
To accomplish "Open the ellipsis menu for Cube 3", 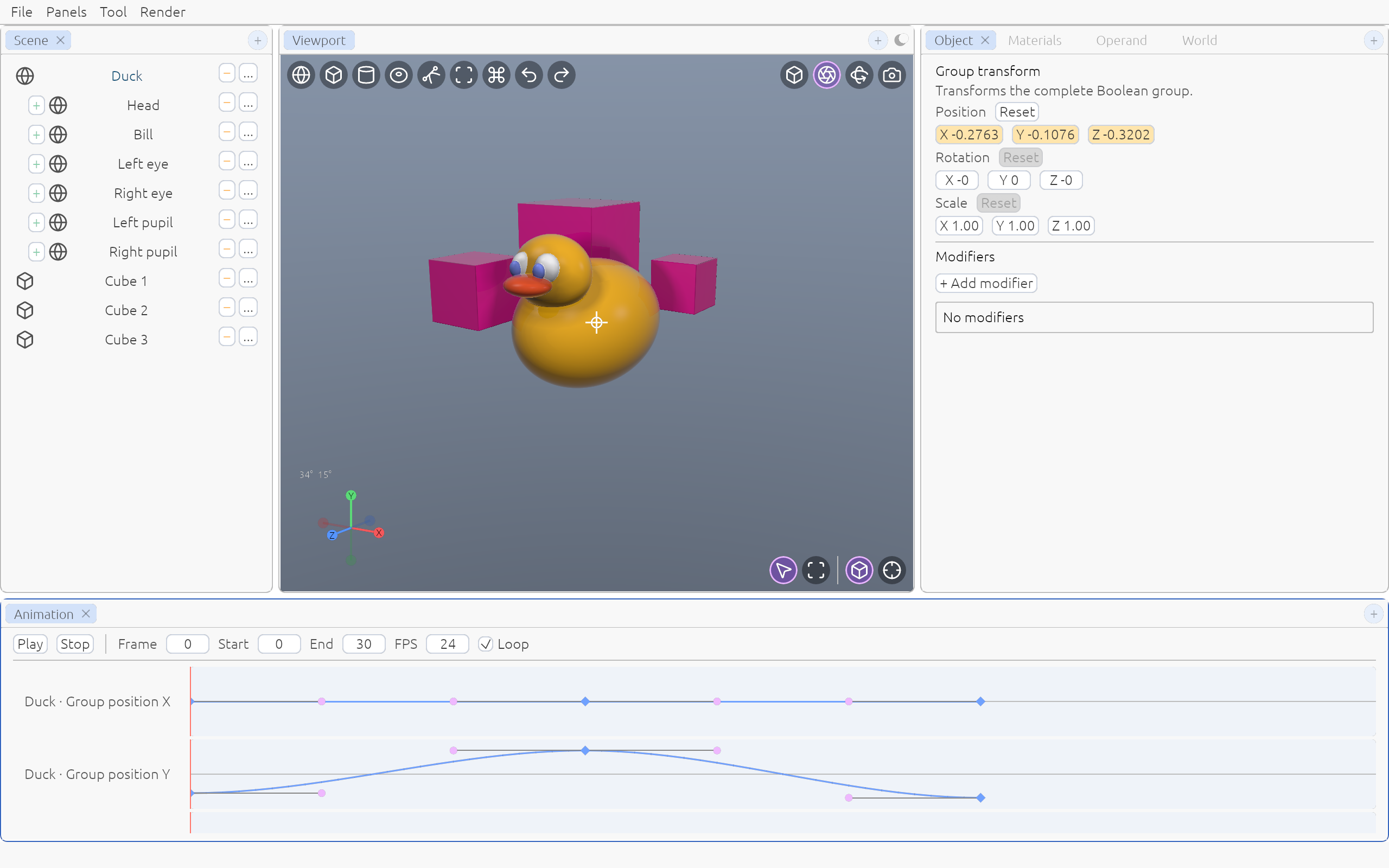I will (x=248, y=337).
